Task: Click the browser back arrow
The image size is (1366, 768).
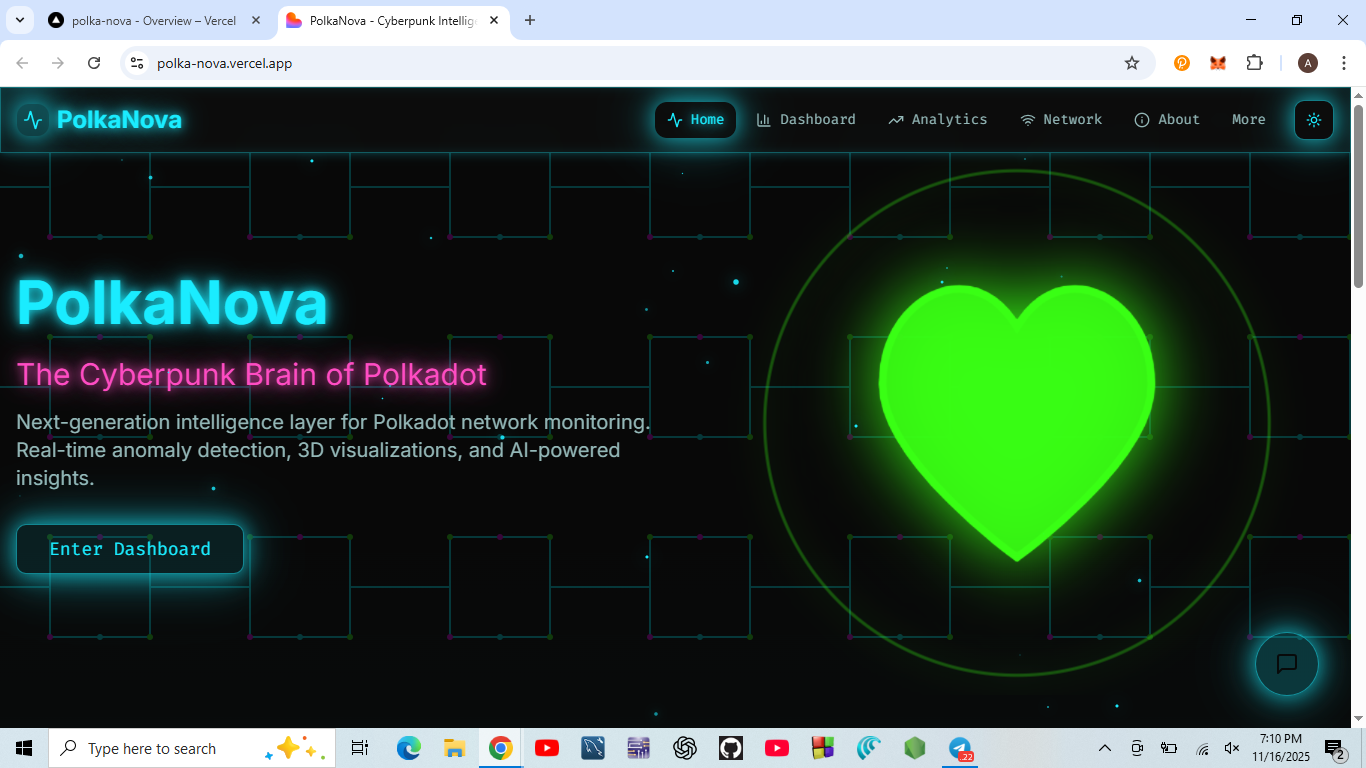Action: click(22, 63)
